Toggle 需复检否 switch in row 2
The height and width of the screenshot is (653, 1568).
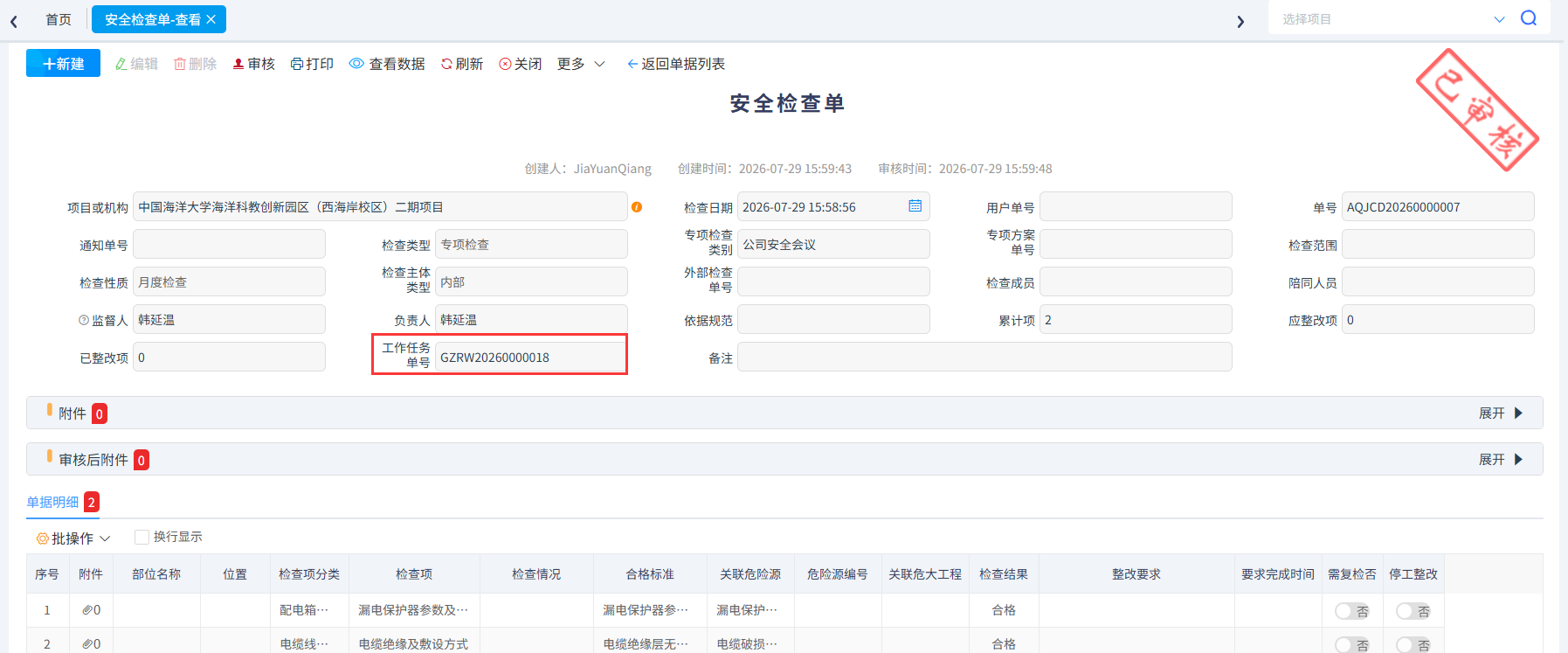1351,644
